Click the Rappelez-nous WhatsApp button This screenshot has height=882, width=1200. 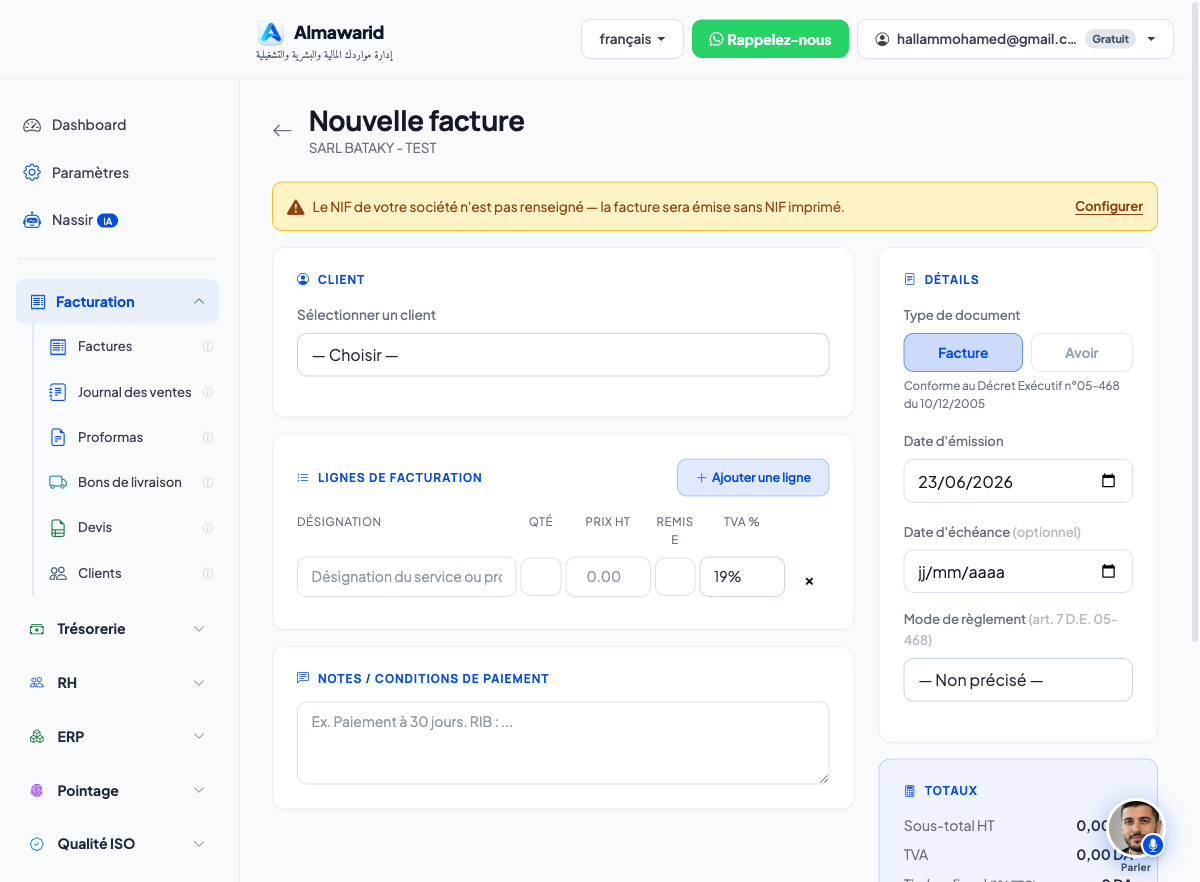770,39
